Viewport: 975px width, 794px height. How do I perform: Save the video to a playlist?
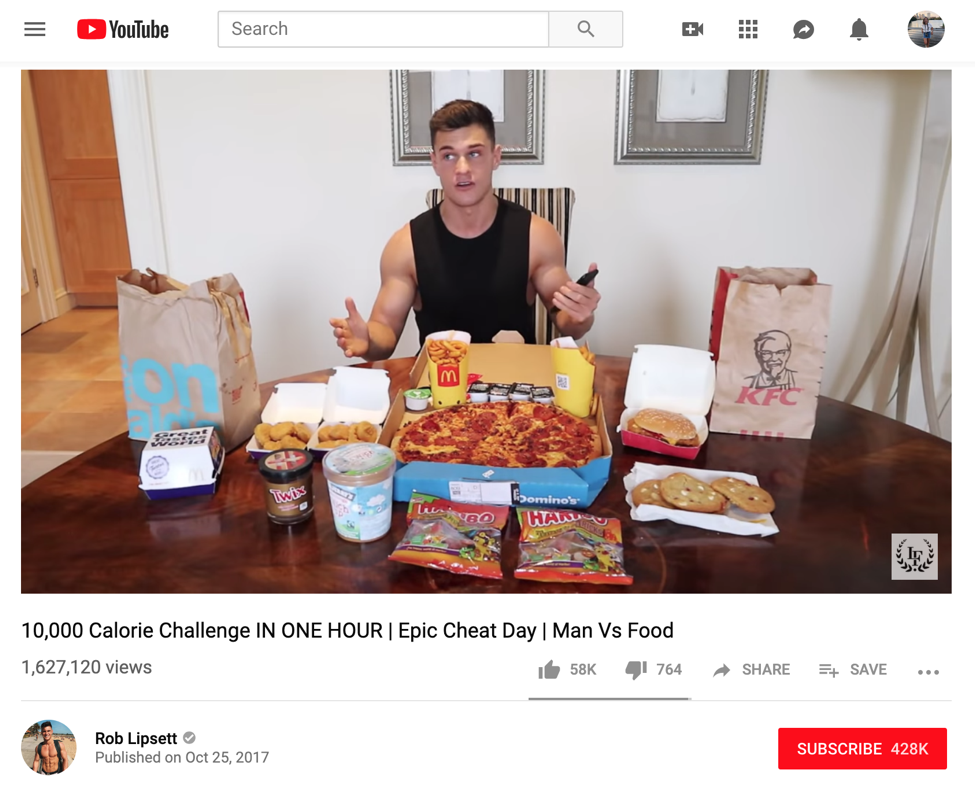pos(853,670)
